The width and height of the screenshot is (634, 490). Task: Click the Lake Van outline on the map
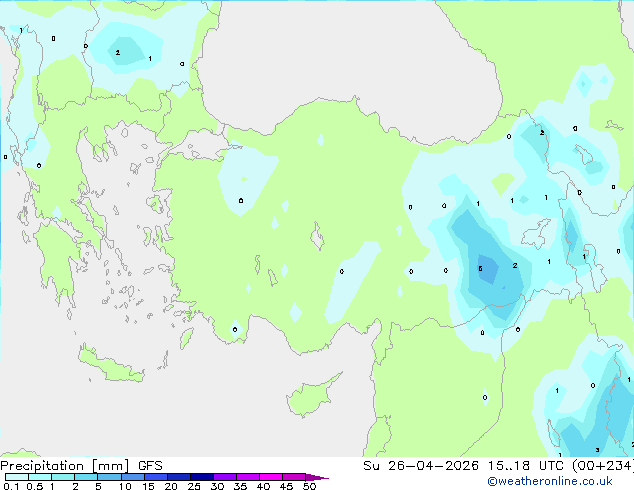pos(536,234)
